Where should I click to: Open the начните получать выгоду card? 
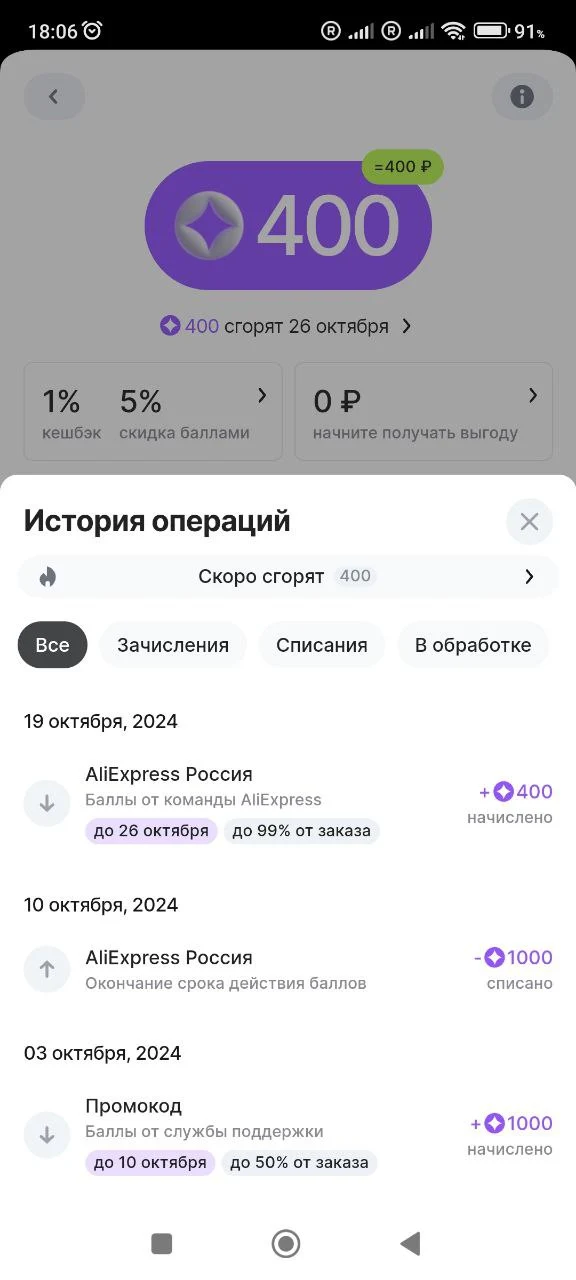coord(424,410)
